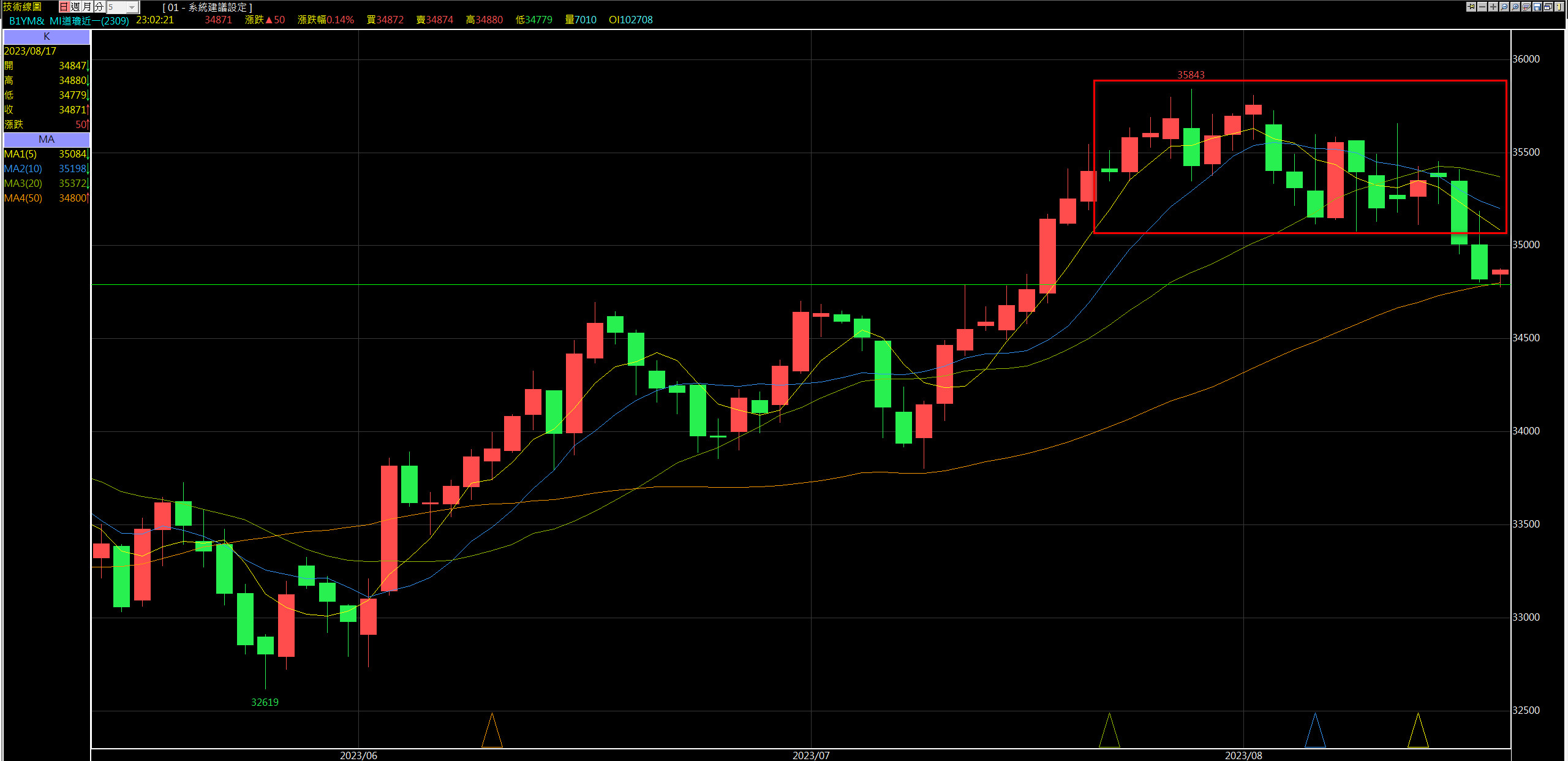Zoom in with magnifier icon
The height and width of the screenshot is (761, 1568).
(x=1515, y=7)
